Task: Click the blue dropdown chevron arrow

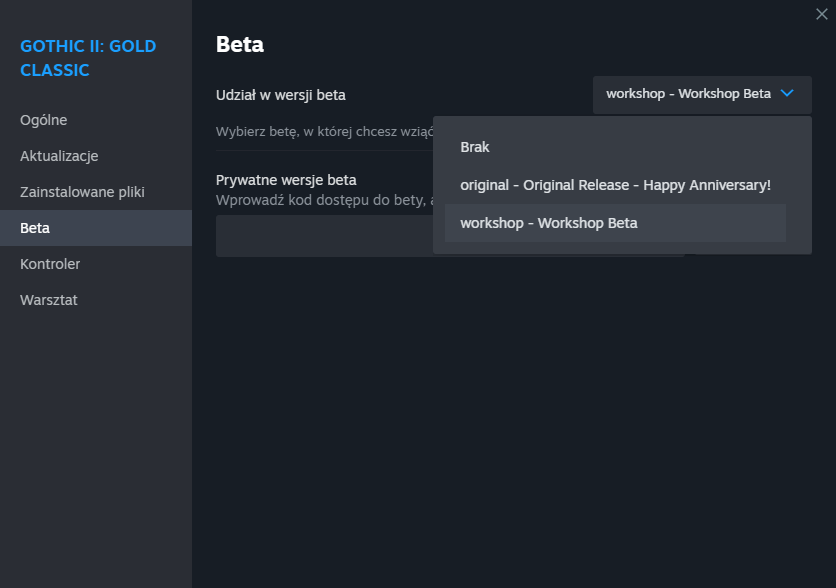Action: (x=787, y=94)
